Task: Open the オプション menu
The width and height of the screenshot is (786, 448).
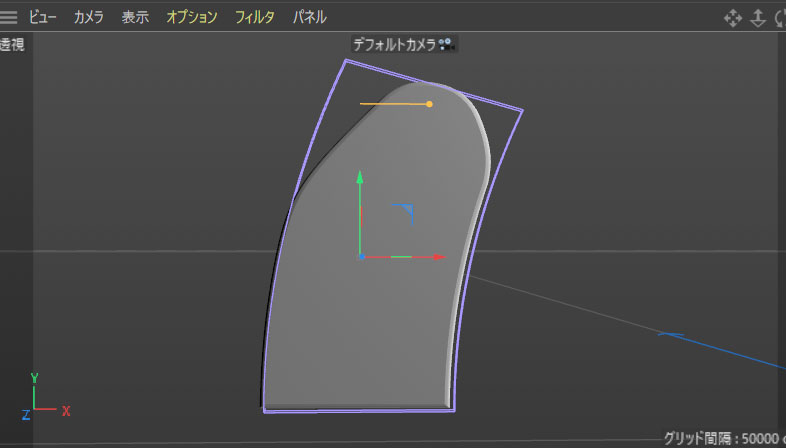Action: 191,17
